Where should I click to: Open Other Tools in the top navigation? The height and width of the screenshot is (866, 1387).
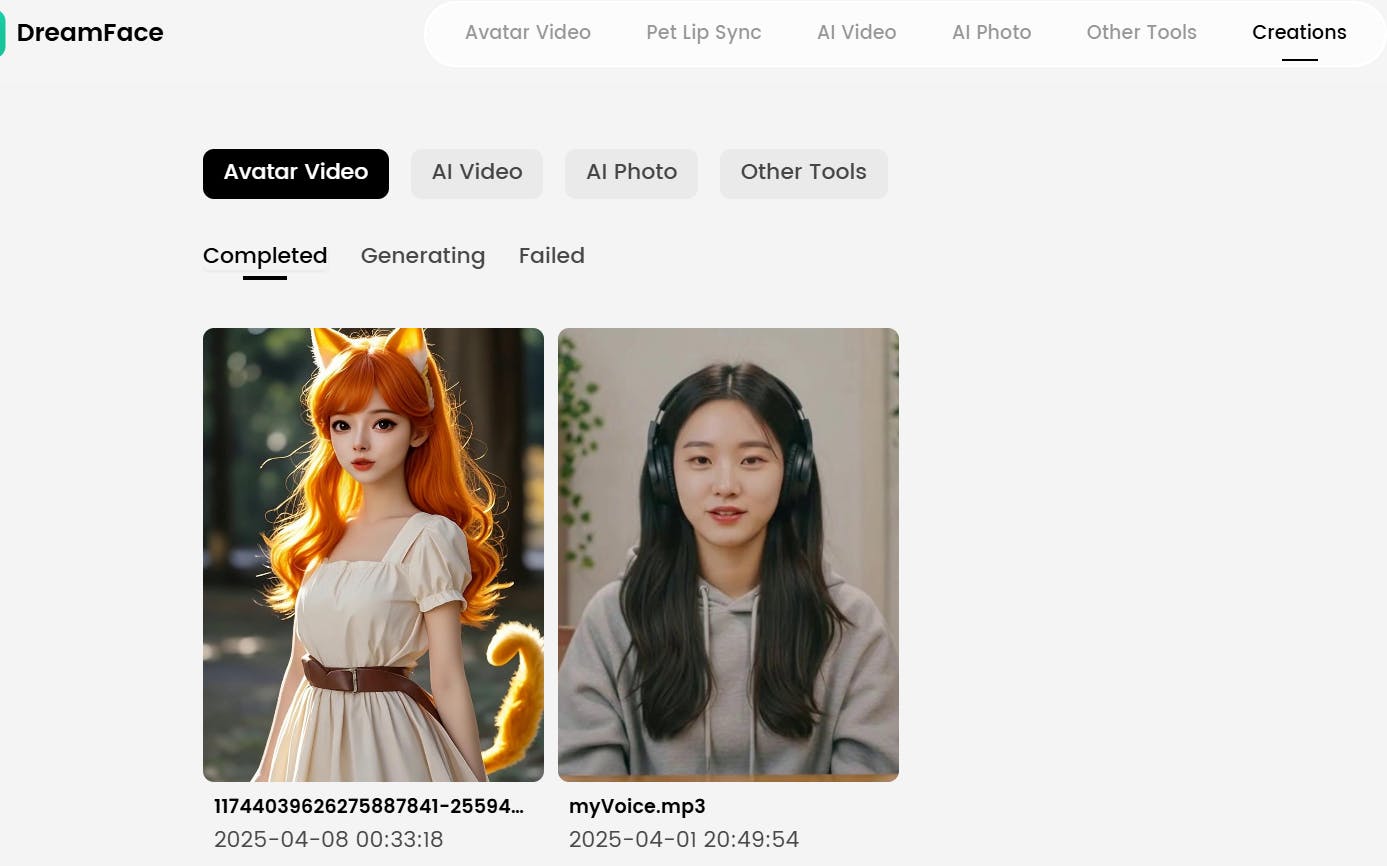tap(1142, 32)
